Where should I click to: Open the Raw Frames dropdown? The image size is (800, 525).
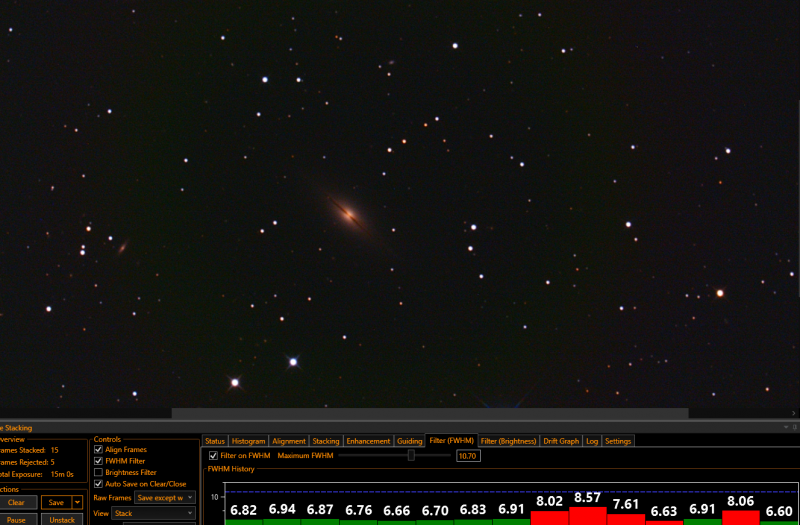[165, 497]
